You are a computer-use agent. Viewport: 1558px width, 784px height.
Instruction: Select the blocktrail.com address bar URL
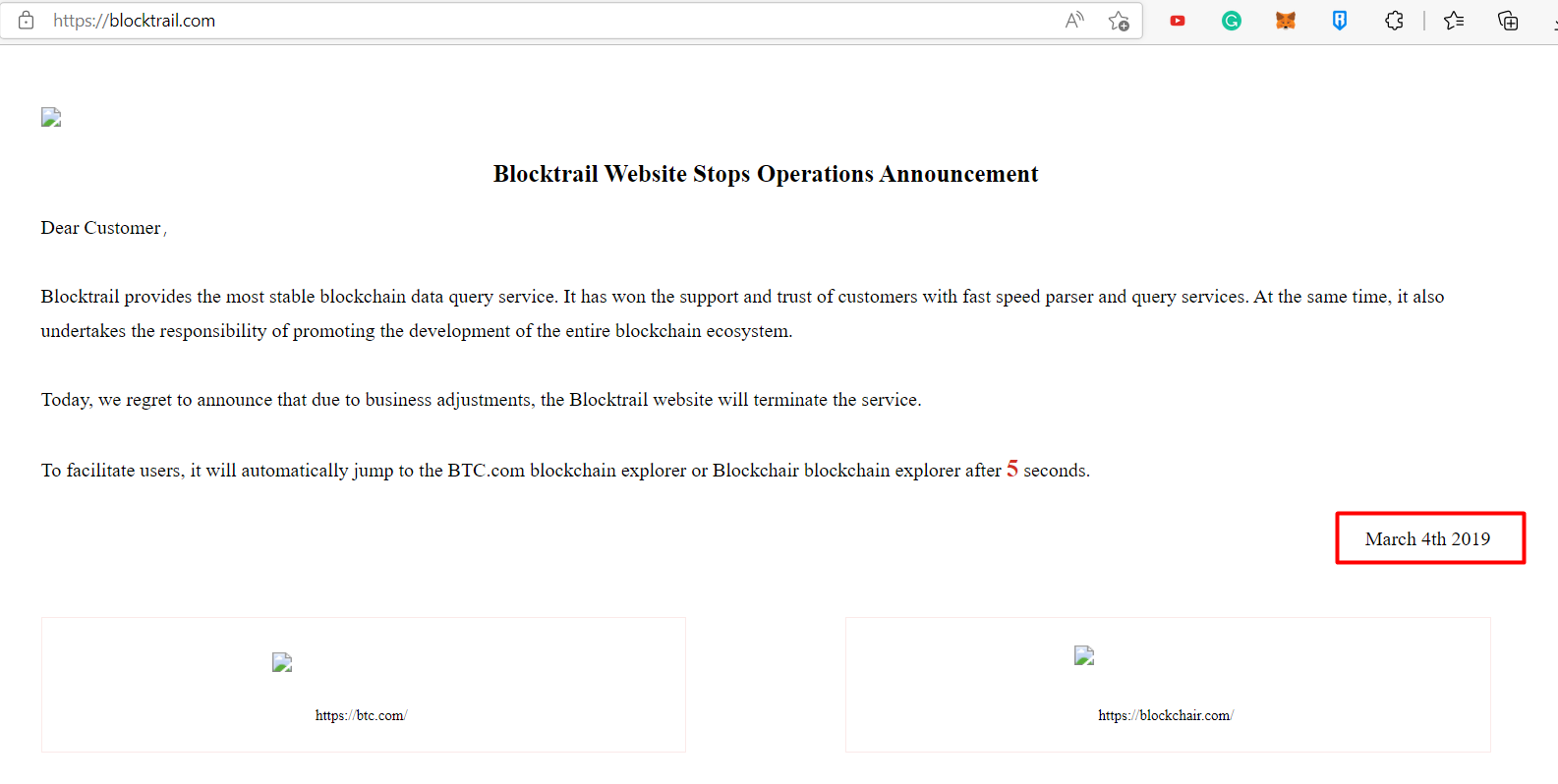134,21
